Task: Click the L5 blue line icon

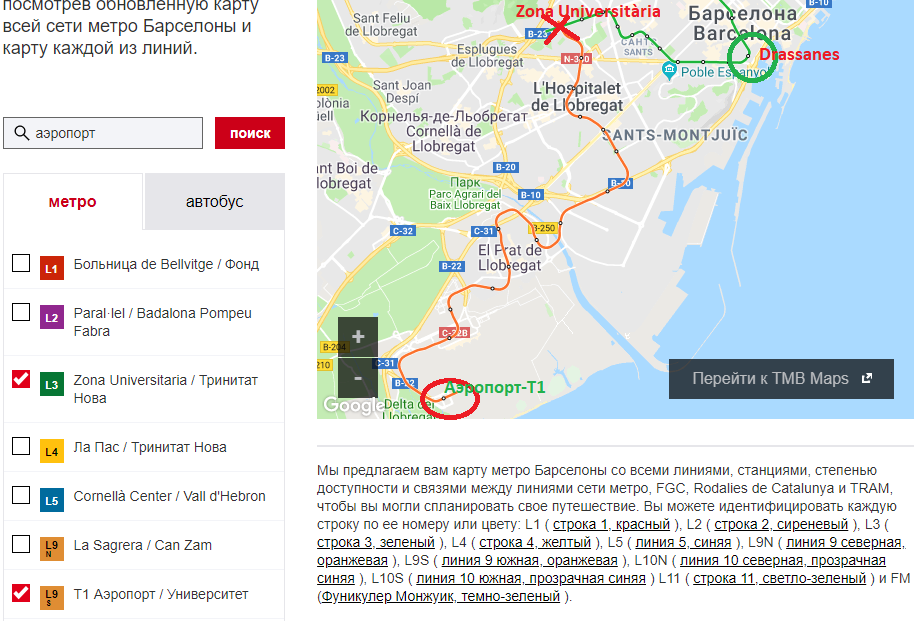Action: click(53, 498)
